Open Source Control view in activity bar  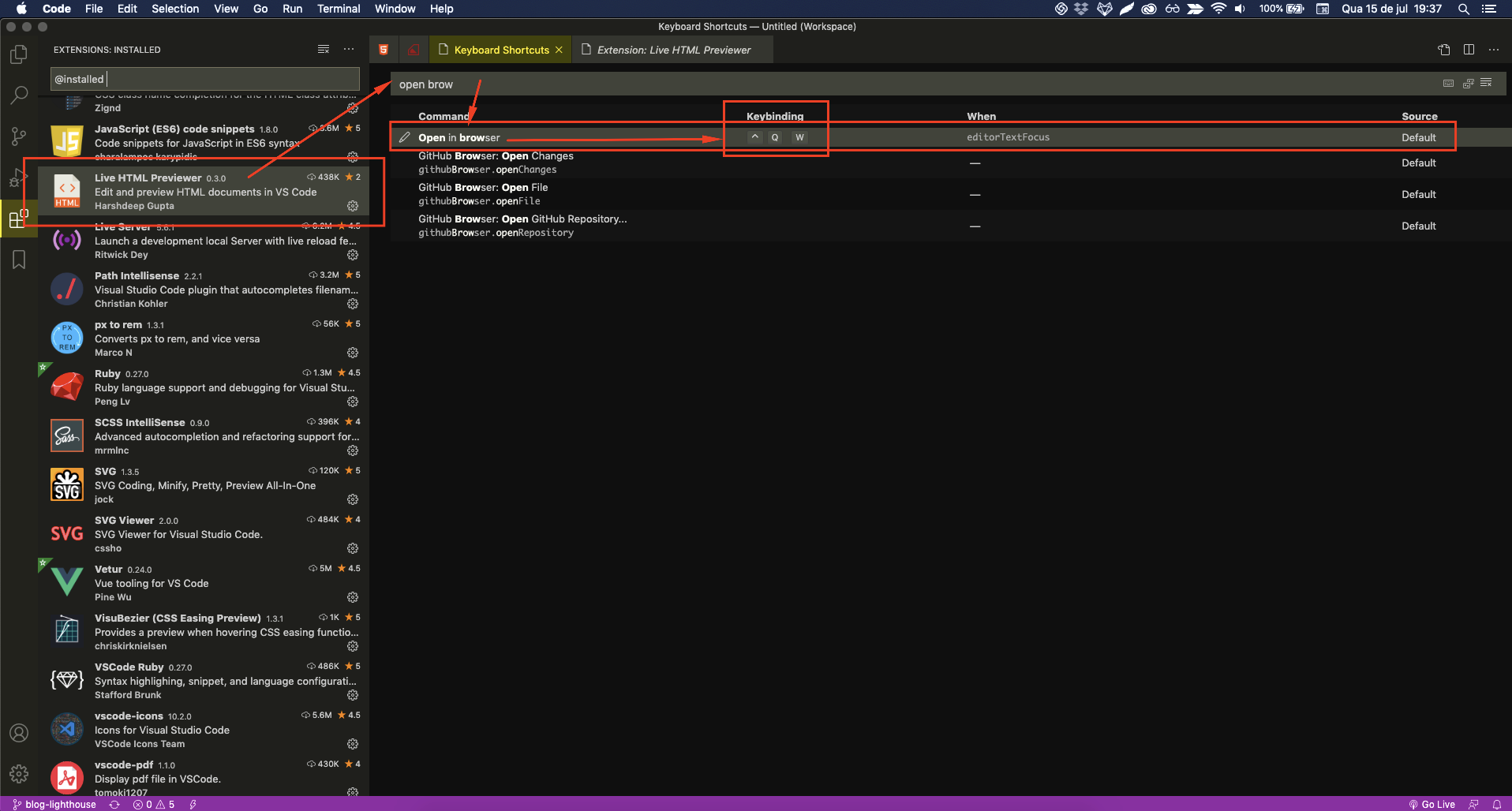(19, 136)
